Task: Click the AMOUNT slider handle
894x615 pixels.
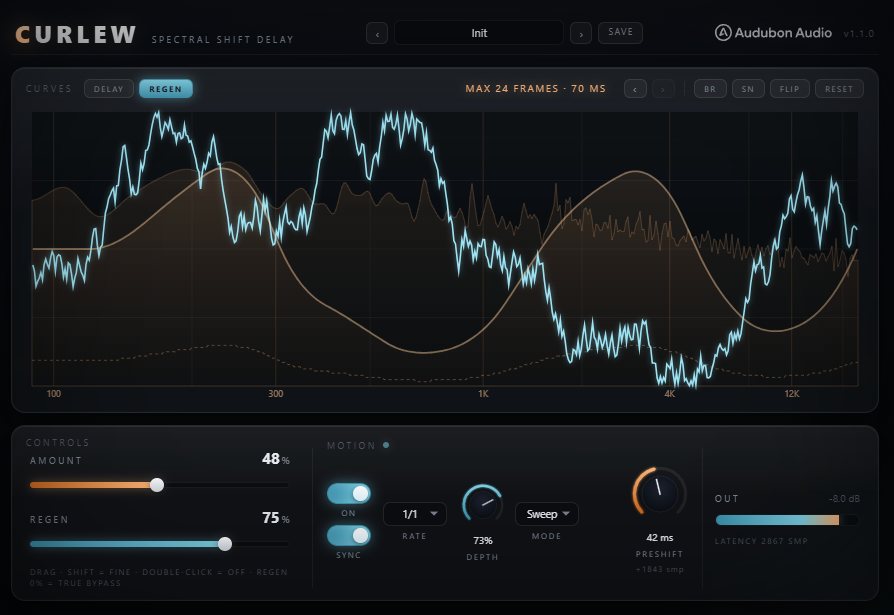Action: point(157,485)
